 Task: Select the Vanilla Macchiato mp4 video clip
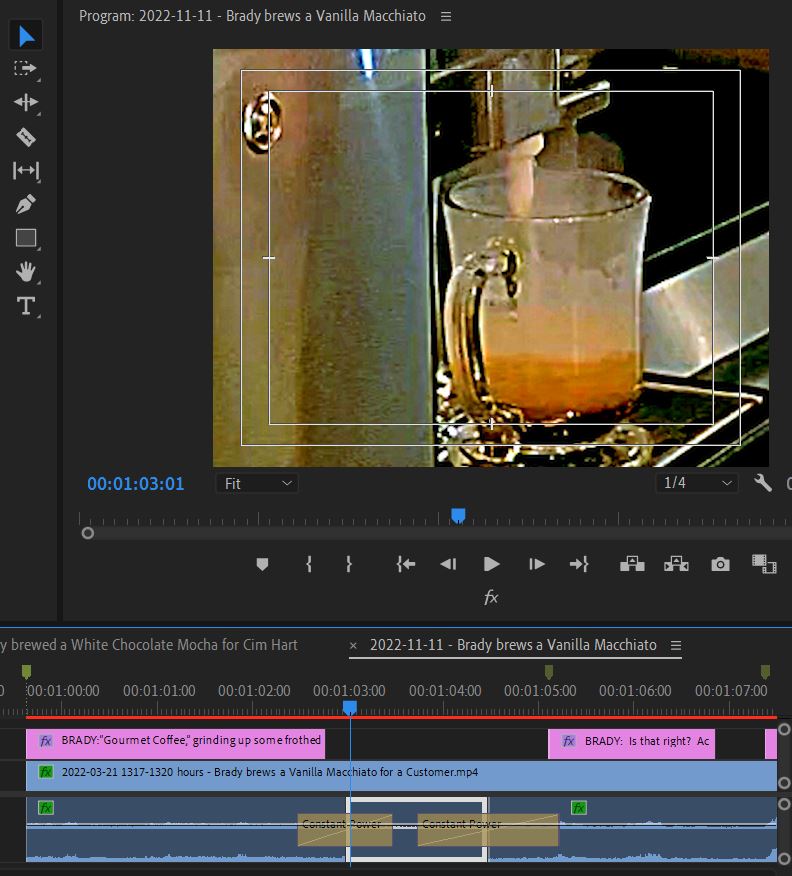pos(402,776)
